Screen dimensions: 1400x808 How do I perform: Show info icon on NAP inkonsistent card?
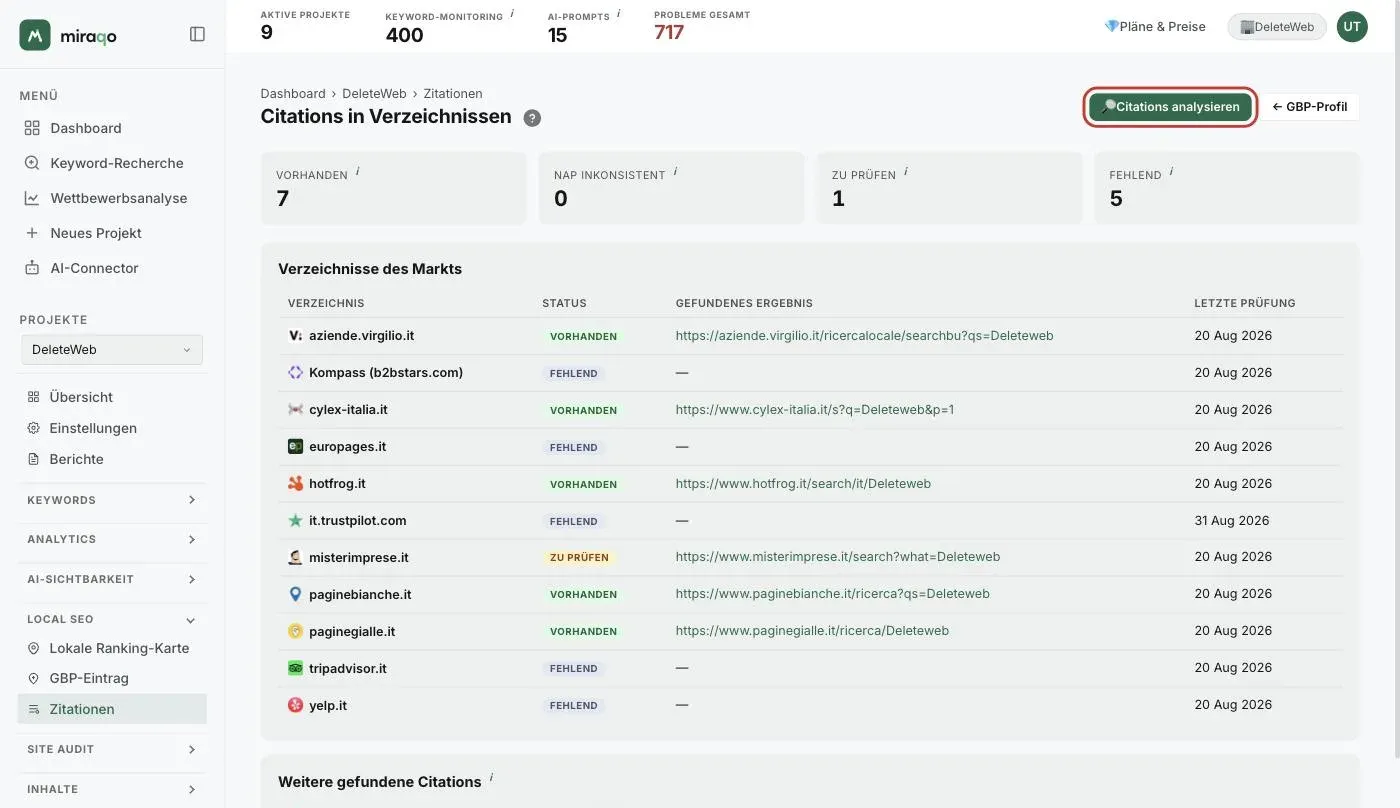pyautogui.click(x=675, y=171)
